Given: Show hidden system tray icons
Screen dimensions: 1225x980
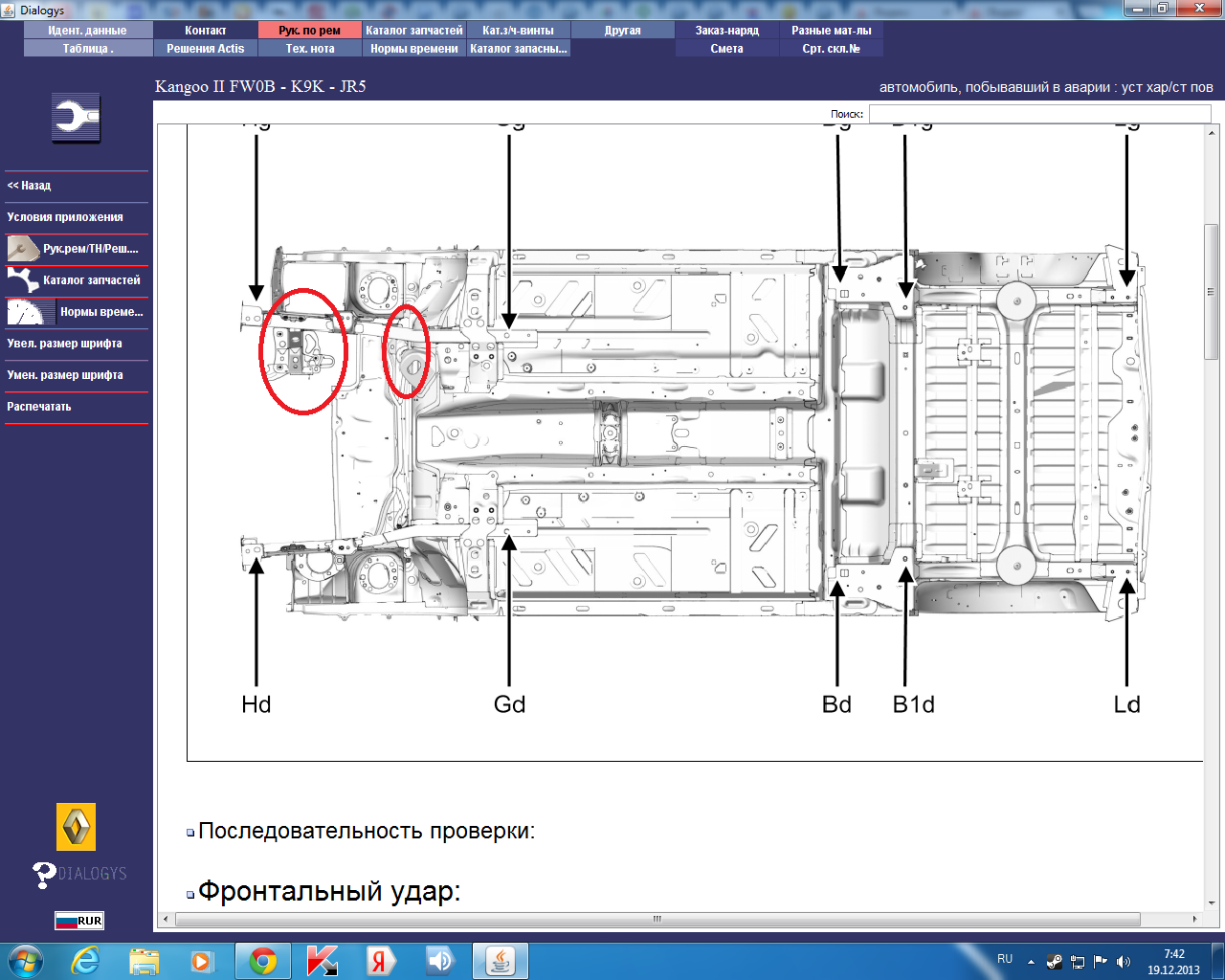Looking at the screenshot, I should click(1031, 962).
